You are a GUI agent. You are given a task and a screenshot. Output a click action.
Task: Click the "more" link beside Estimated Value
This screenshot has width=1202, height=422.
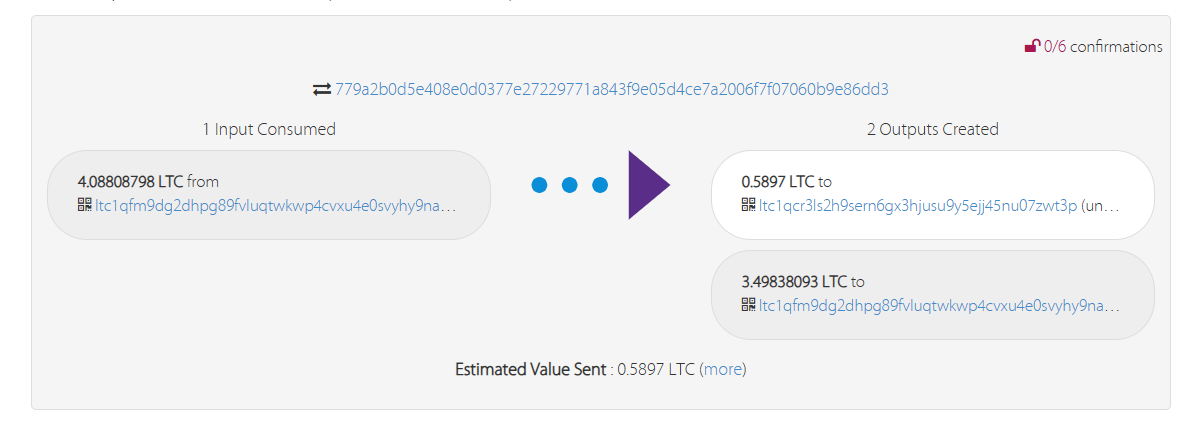pyautogui.click(x=722, y=369)
